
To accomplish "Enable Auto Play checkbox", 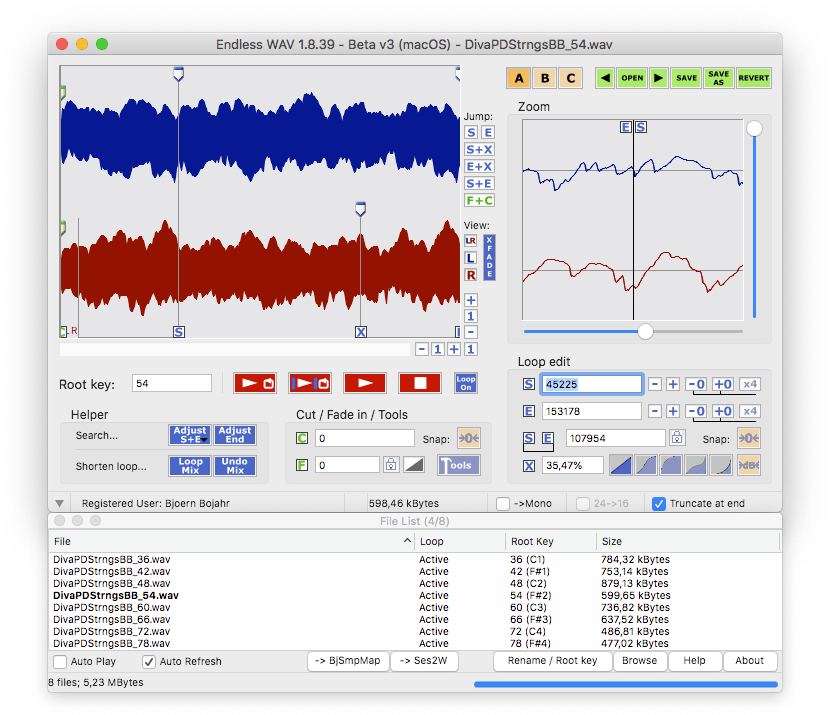I will coord(60,661).
